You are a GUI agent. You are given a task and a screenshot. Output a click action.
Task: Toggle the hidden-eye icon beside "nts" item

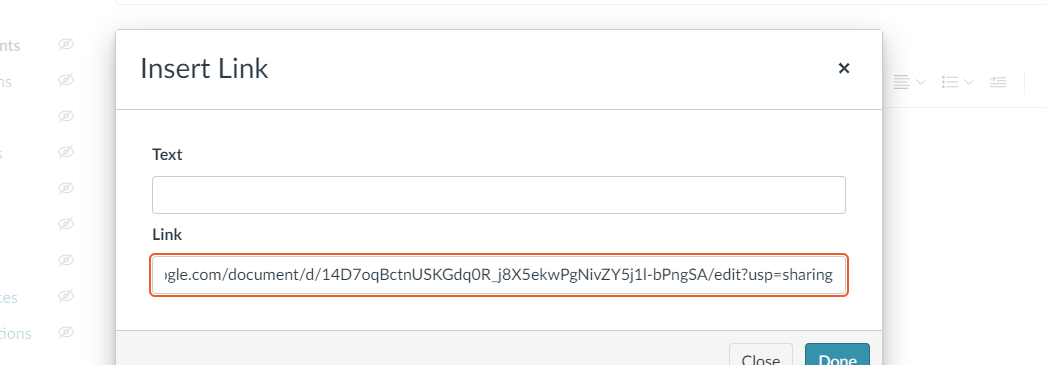(65, 45)
